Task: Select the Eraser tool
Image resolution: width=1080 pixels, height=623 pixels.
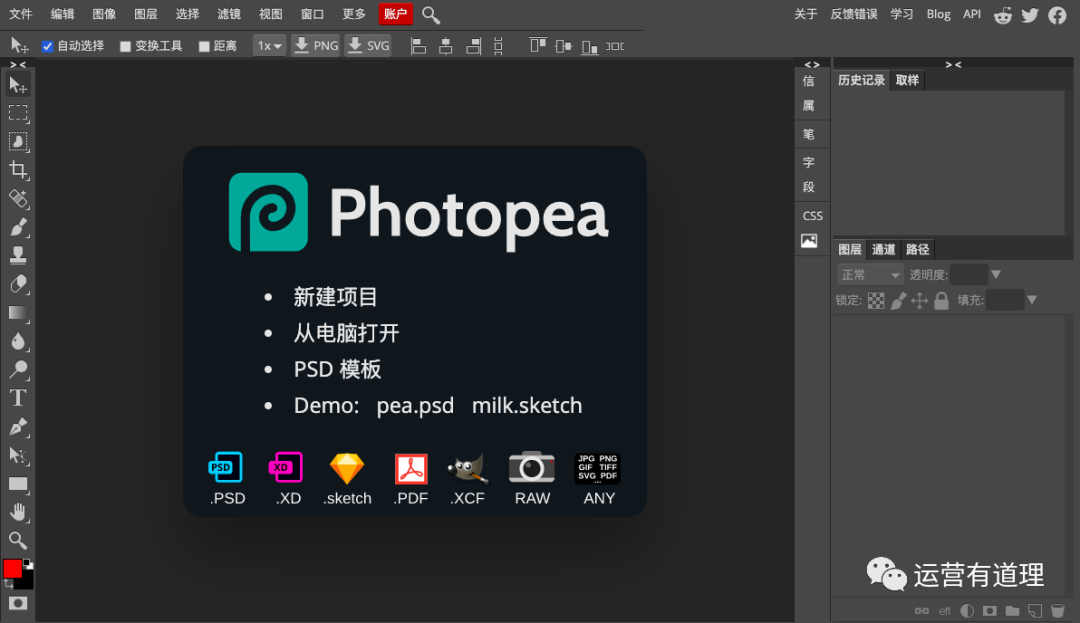Action: click(x=18, y=284)
